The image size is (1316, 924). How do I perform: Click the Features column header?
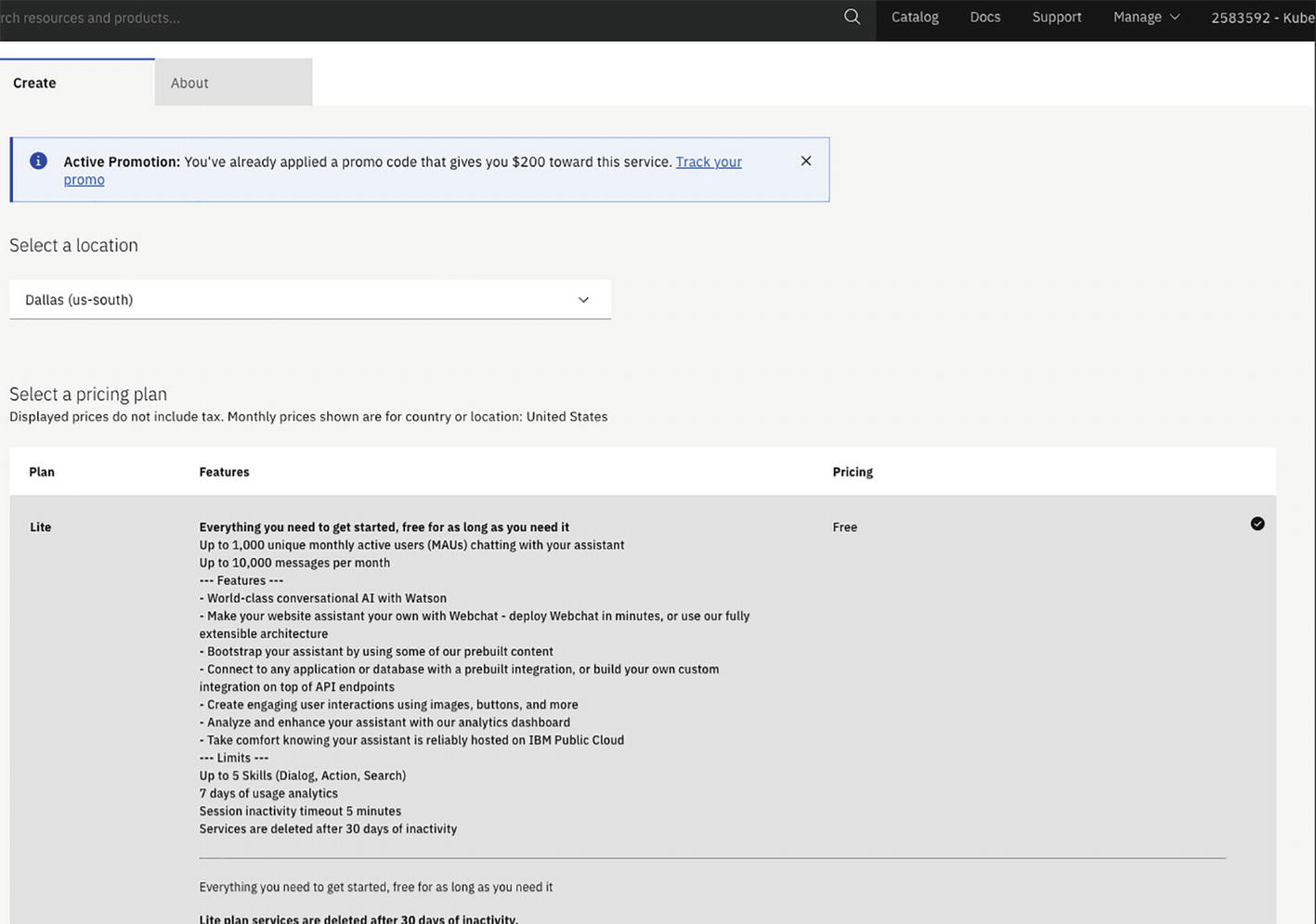click(224, 472)
